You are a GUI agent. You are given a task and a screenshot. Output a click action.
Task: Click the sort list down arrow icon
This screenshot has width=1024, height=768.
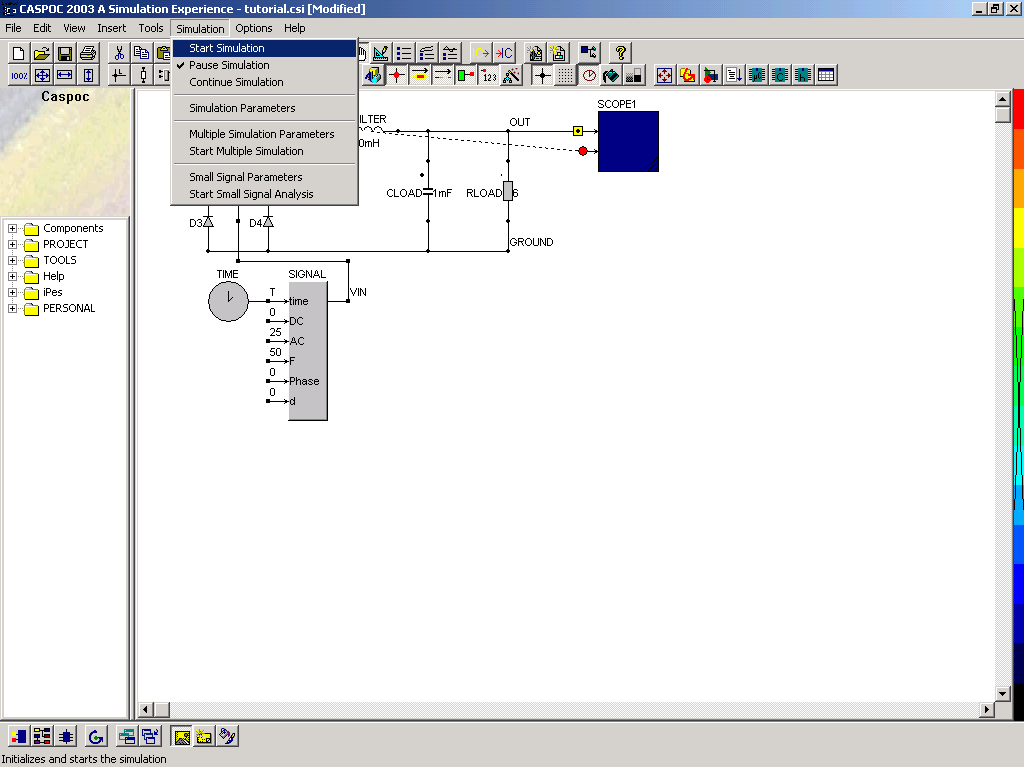[x=734, y=75]
